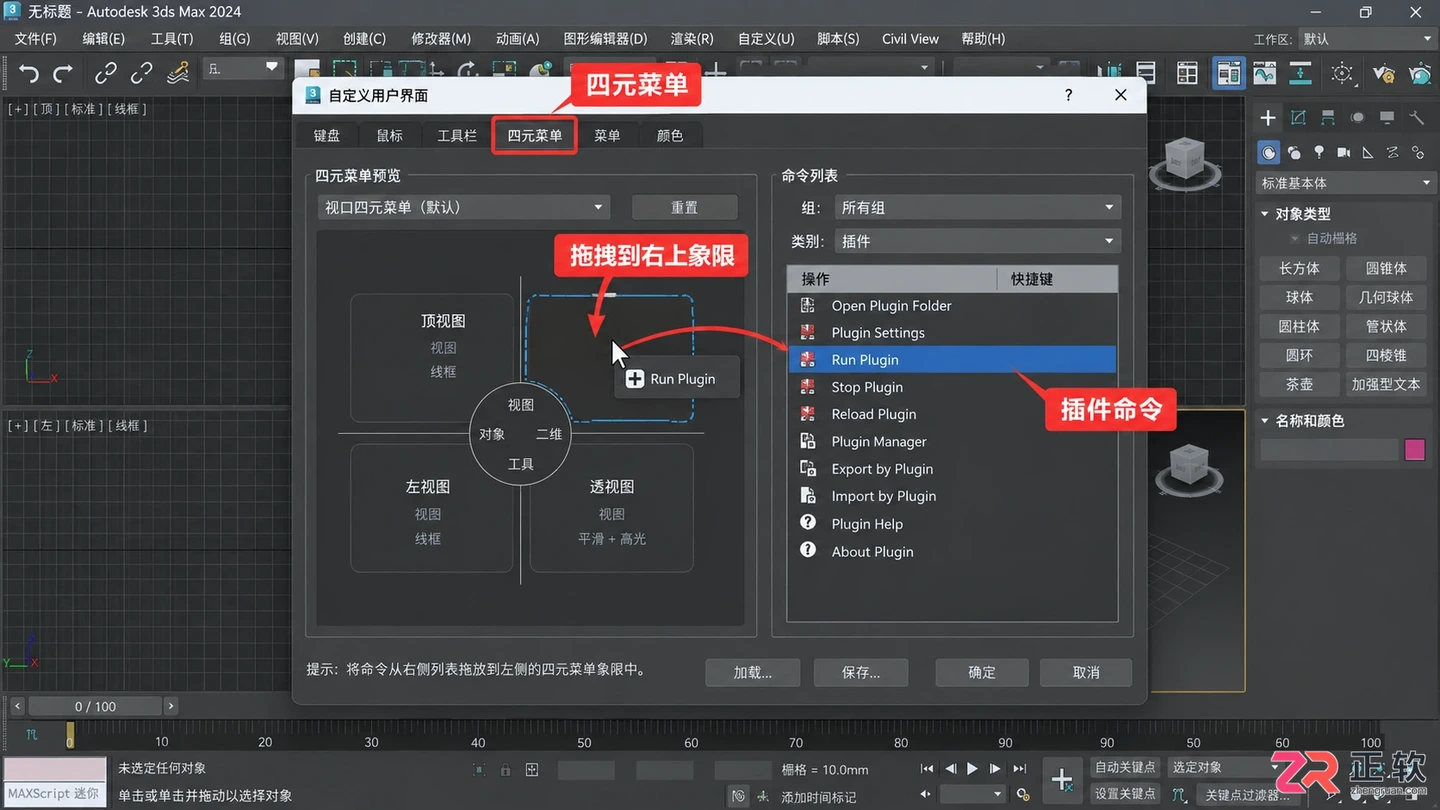Click the large Set Keys plus button
The width and height of the screenshot is (1440, 810).
click(1062, 779)
